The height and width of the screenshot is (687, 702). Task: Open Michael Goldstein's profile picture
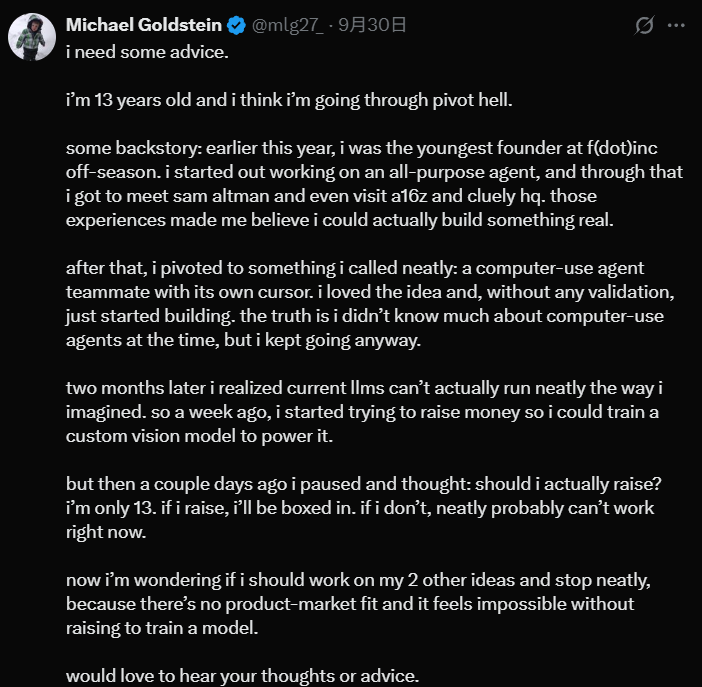(x=31, y=37)
